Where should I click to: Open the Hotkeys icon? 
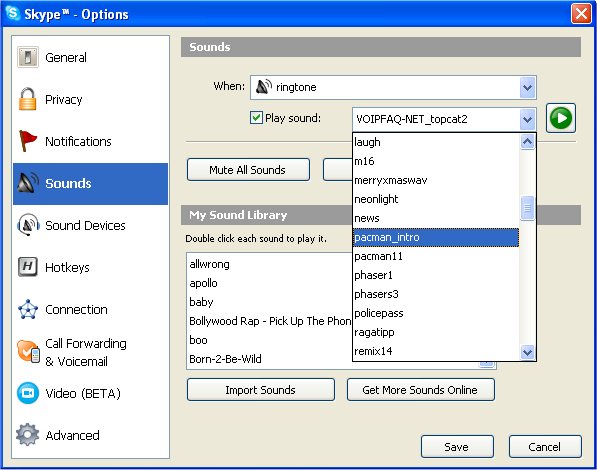point(28,267)
